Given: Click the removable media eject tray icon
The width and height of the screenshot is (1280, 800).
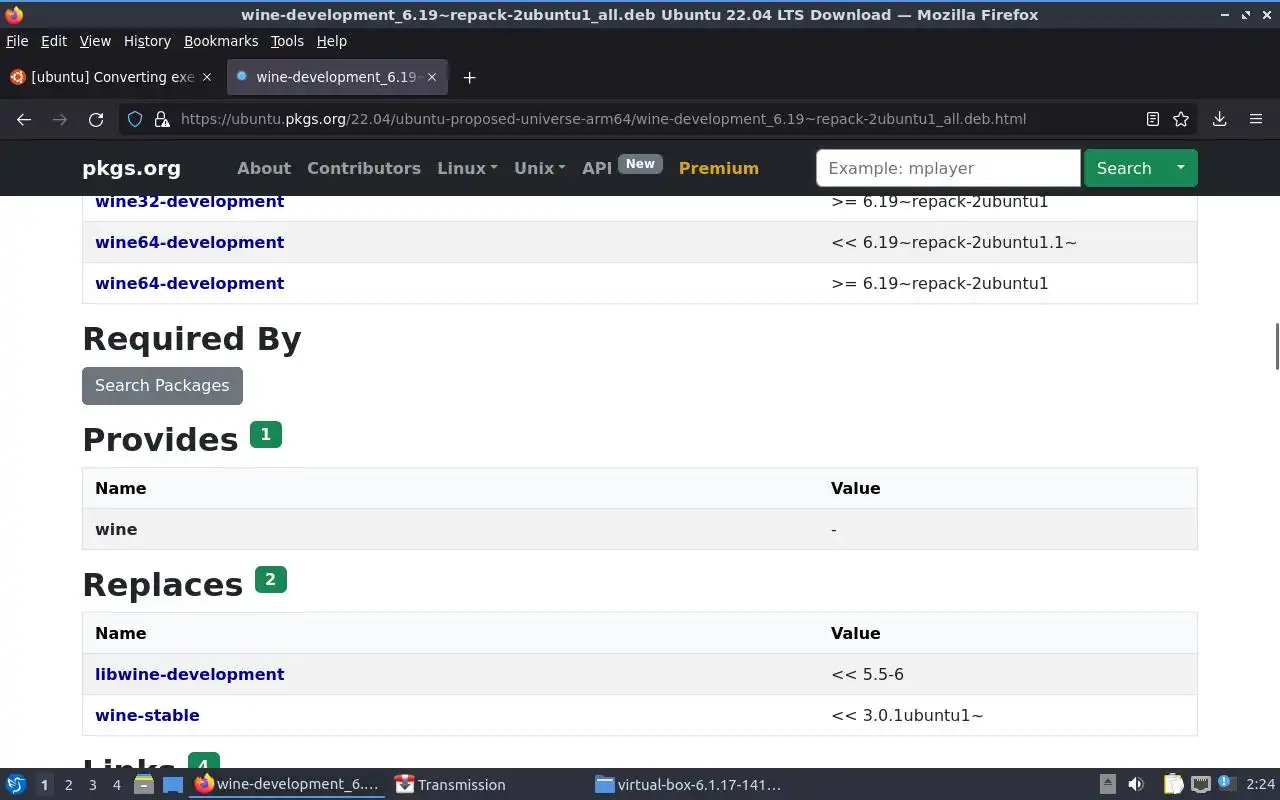Looking at the screenshot, I should pyautogui.click(x=1108, y=785).
